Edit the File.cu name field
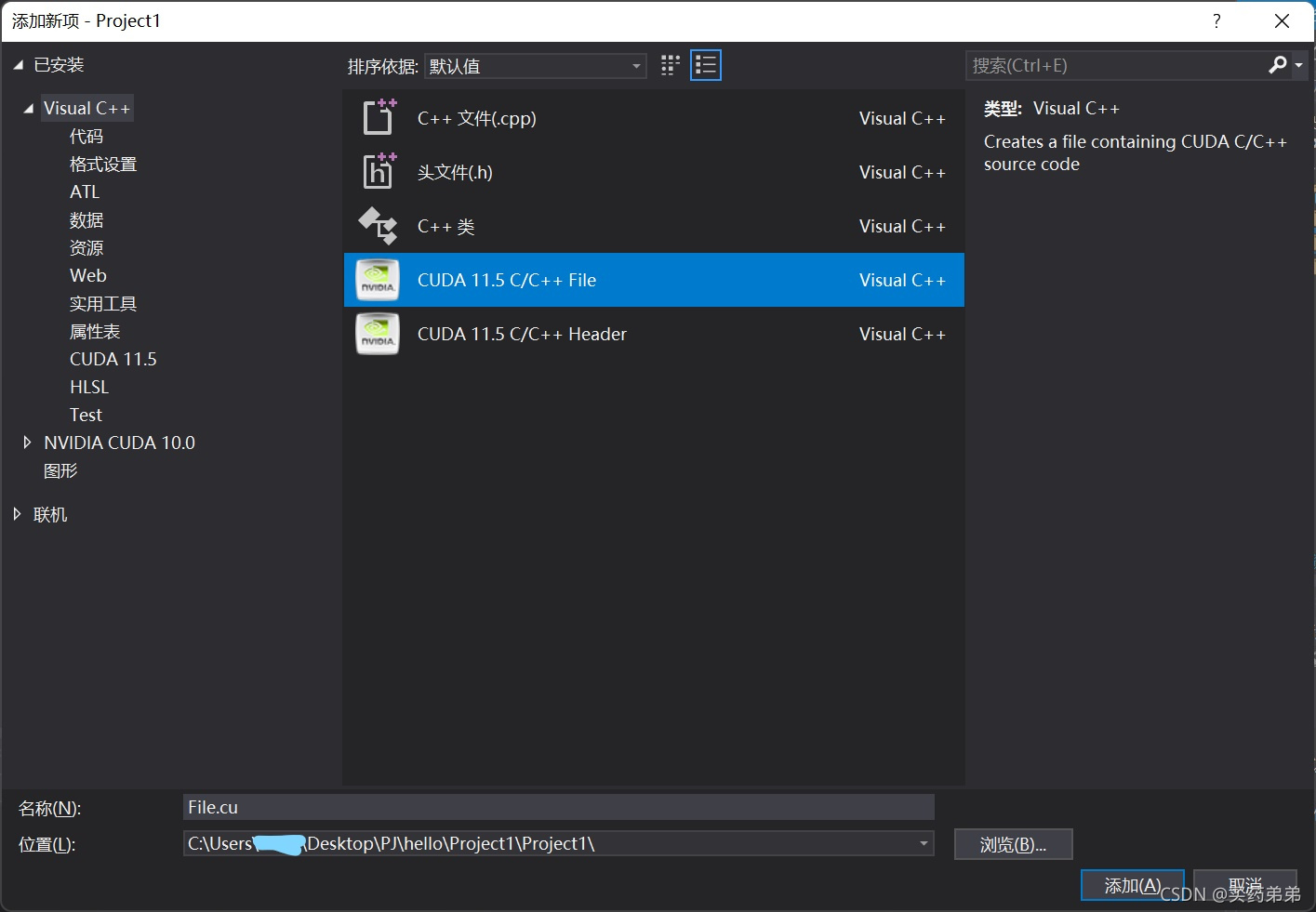1316x912 pixels. pyautogui.click(x=558, y=807)
